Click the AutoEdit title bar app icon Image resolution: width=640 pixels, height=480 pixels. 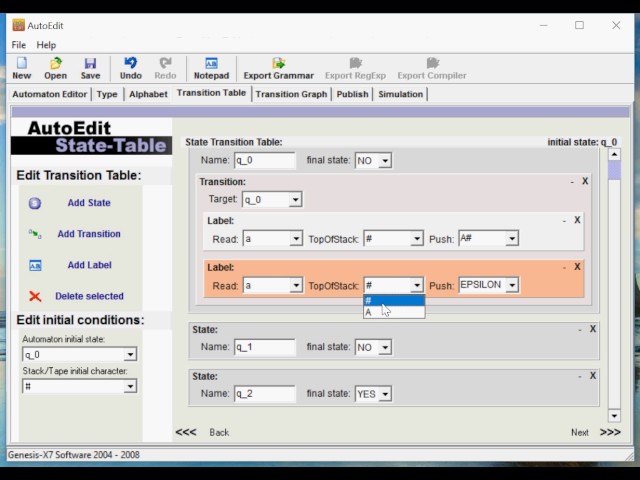18,25
